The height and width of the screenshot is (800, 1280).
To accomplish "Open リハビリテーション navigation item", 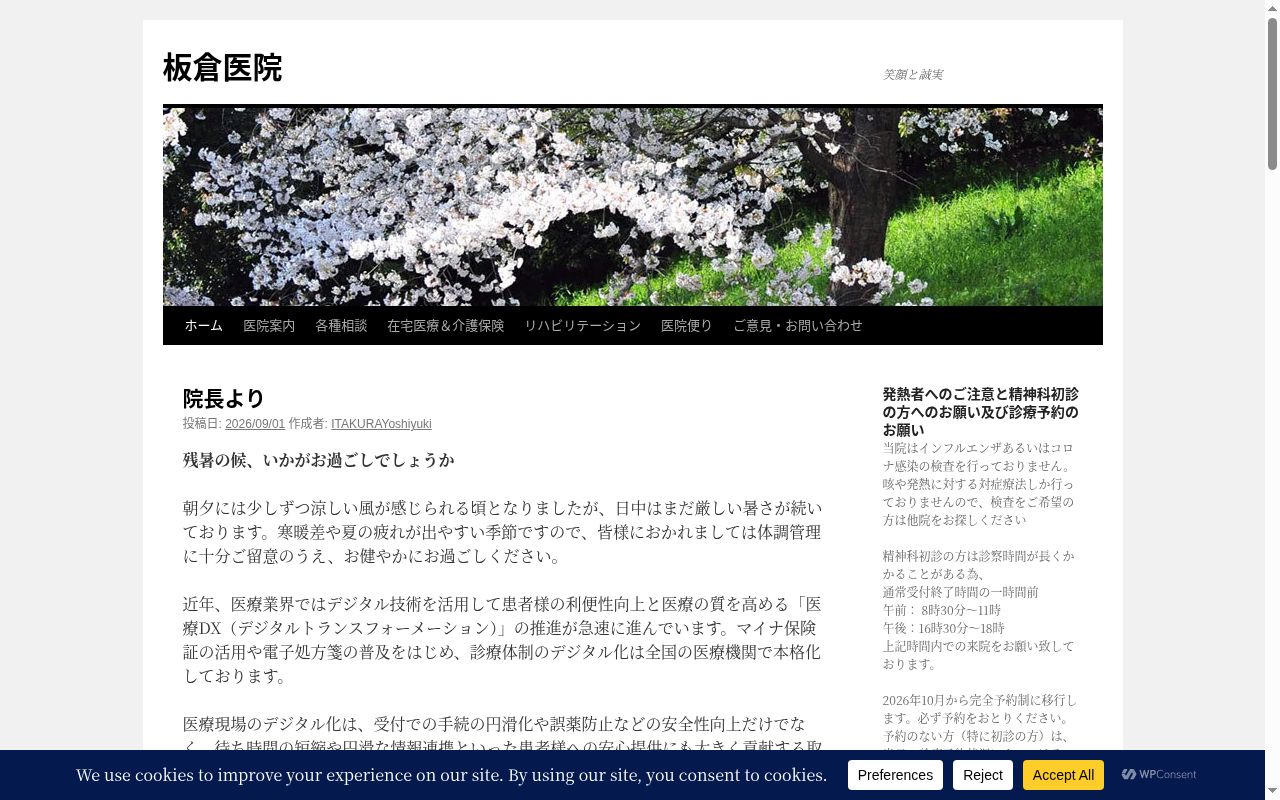I will coord(583,326).
